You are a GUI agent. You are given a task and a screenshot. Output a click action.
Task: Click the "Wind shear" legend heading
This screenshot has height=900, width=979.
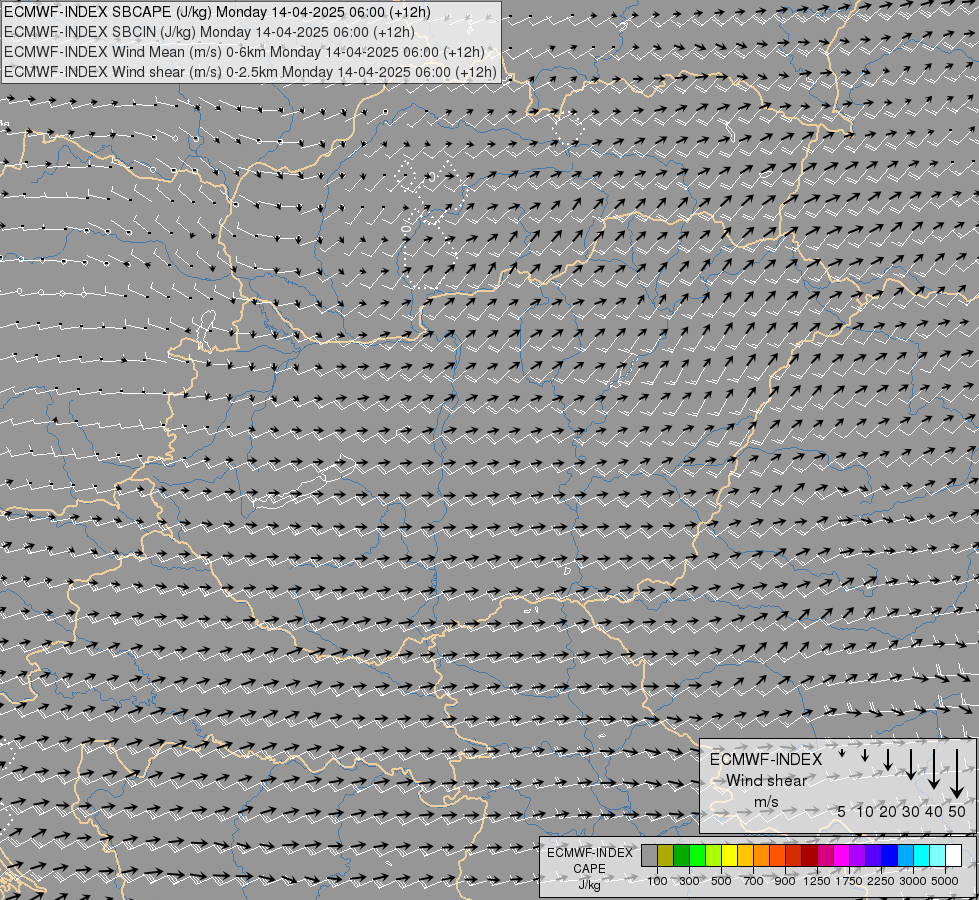(766, 781)
